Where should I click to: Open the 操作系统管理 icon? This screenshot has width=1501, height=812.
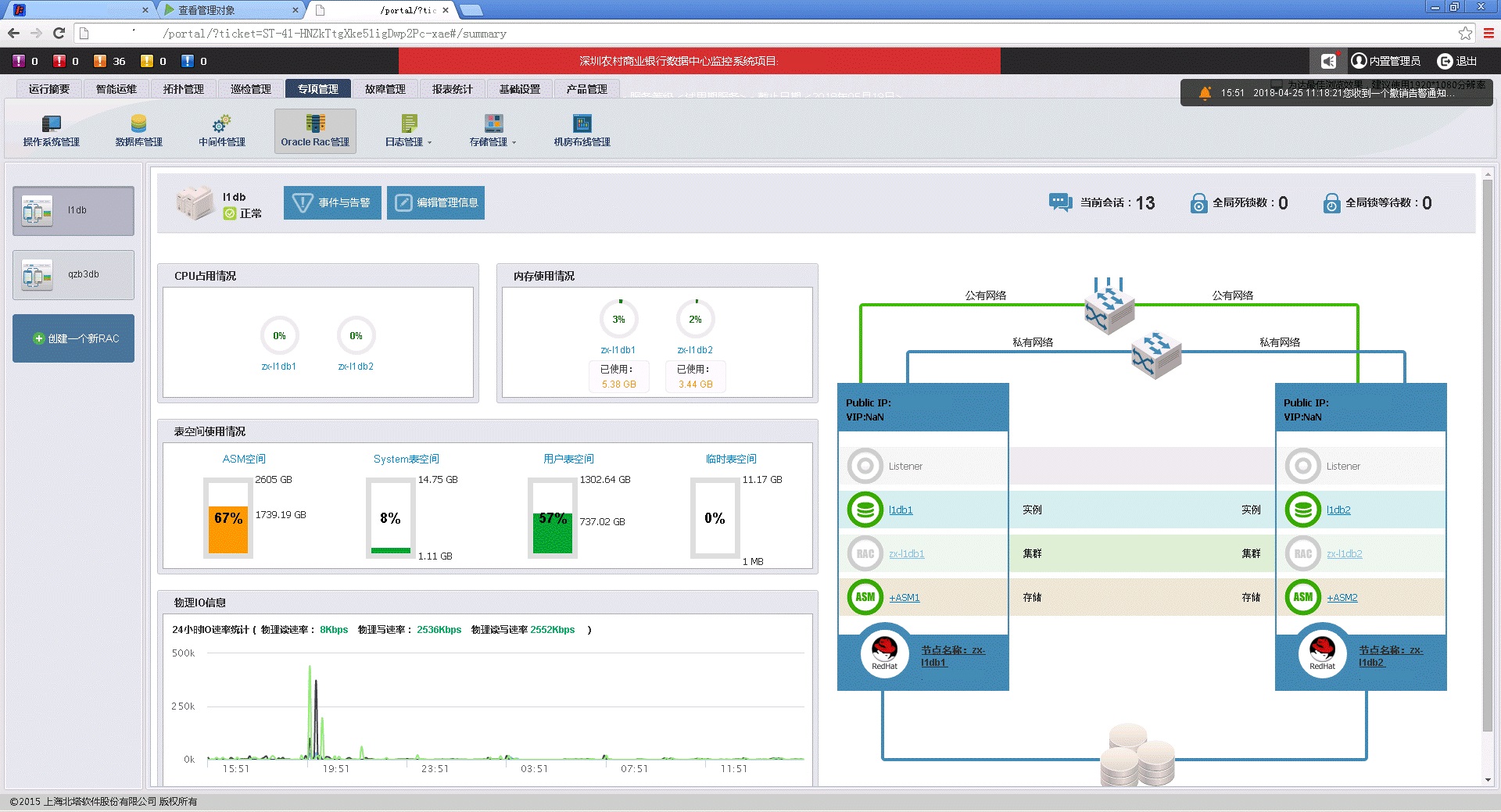pos(51,123)
